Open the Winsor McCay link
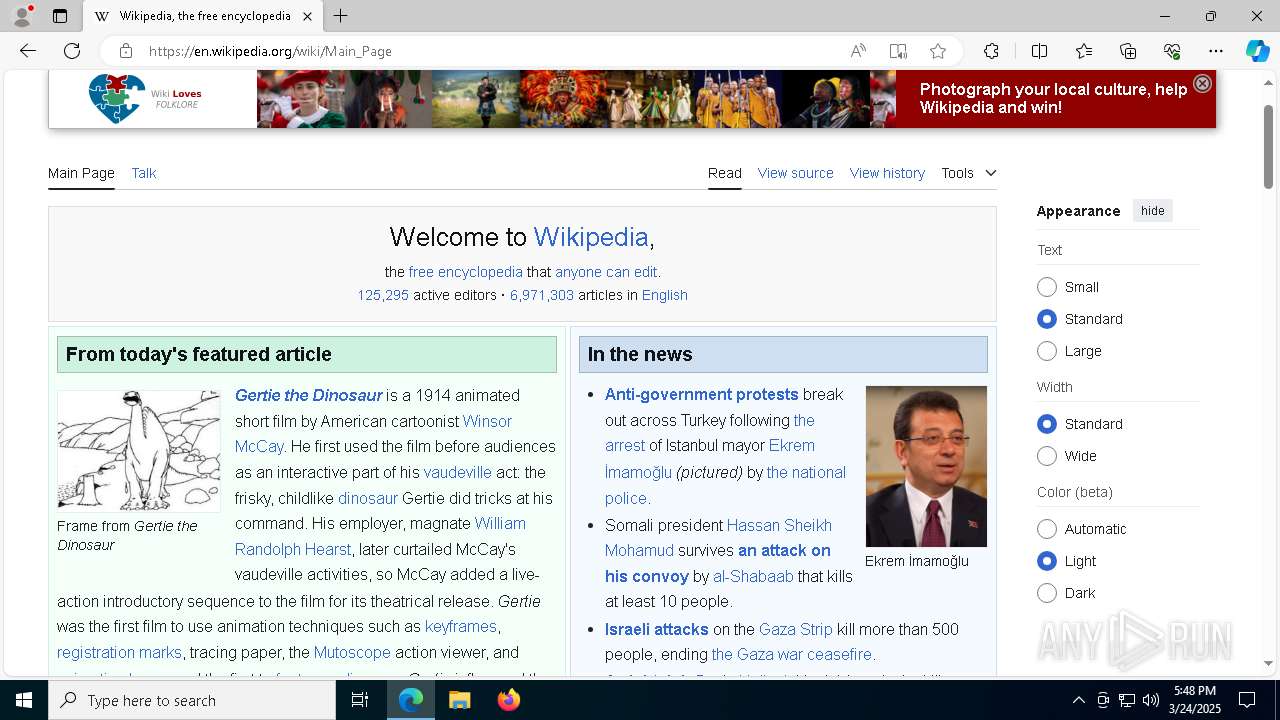Screen dimensions: 1280x720 point(373,434)
